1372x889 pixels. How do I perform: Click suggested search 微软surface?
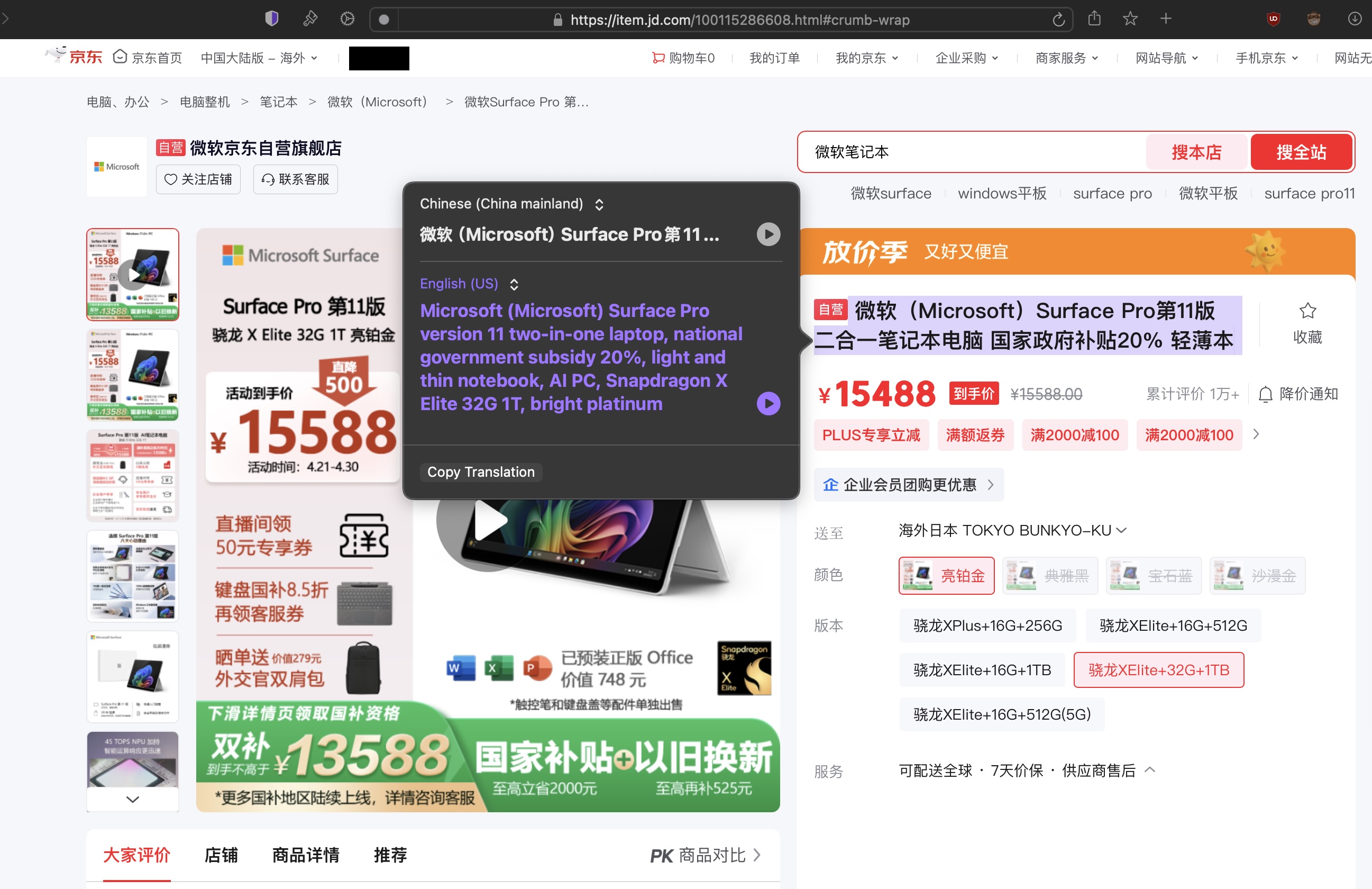pyautogui.click(x=891, y=193)
